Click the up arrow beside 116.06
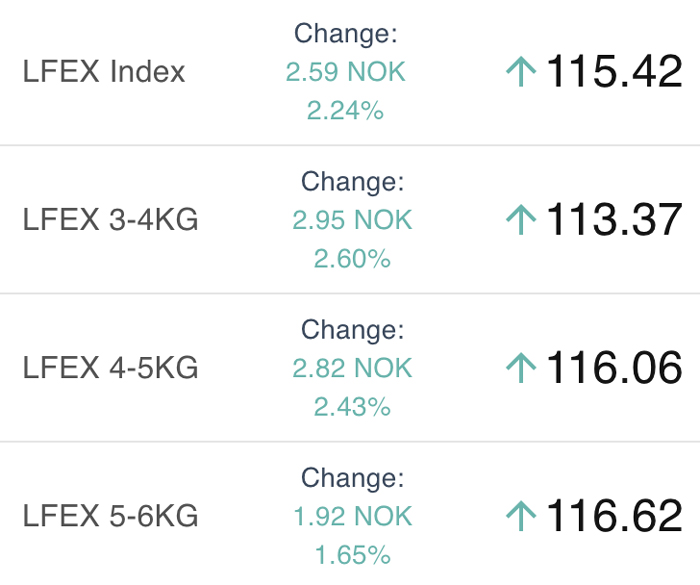 521,368
